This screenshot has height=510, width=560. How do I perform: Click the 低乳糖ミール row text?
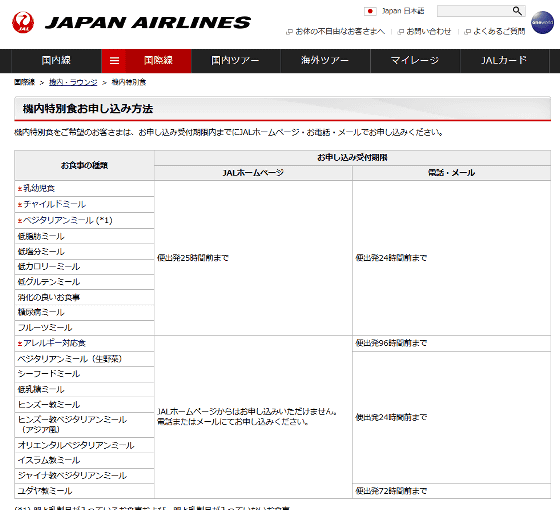[41, 390]
